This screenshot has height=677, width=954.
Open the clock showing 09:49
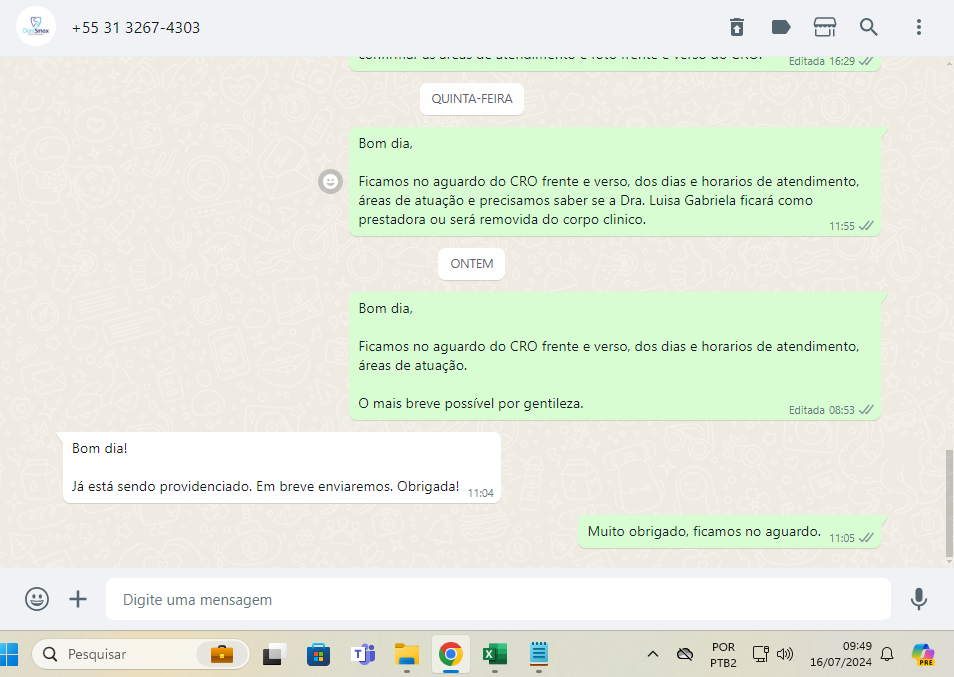841,654
